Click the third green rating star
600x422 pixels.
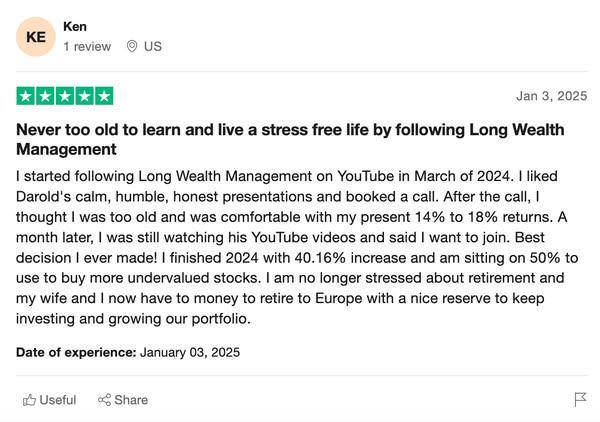point(65,96)
